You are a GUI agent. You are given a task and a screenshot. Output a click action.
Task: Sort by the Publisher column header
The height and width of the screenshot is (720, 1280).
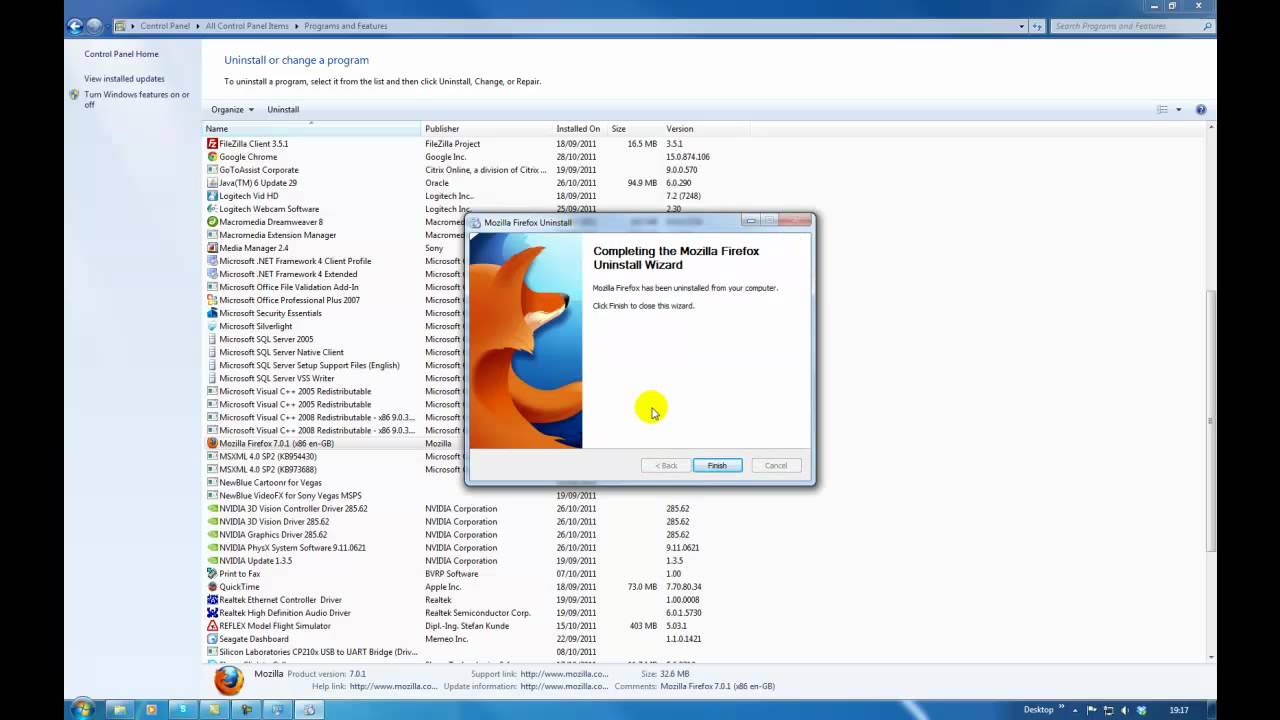click(x=487, y=129)
